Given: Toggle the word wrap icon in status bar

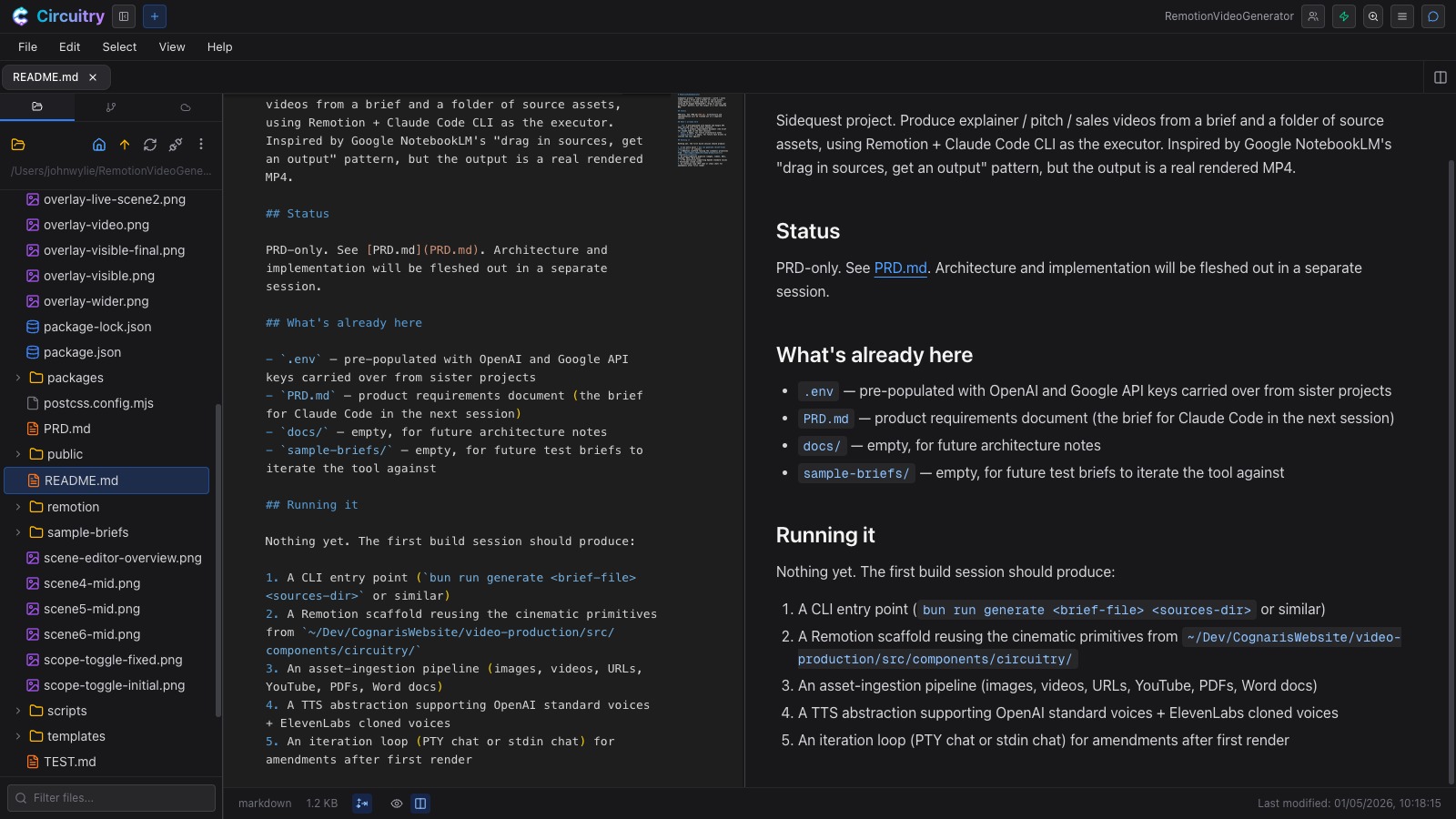Looking at the screenshot, I should tap(362, 804).
